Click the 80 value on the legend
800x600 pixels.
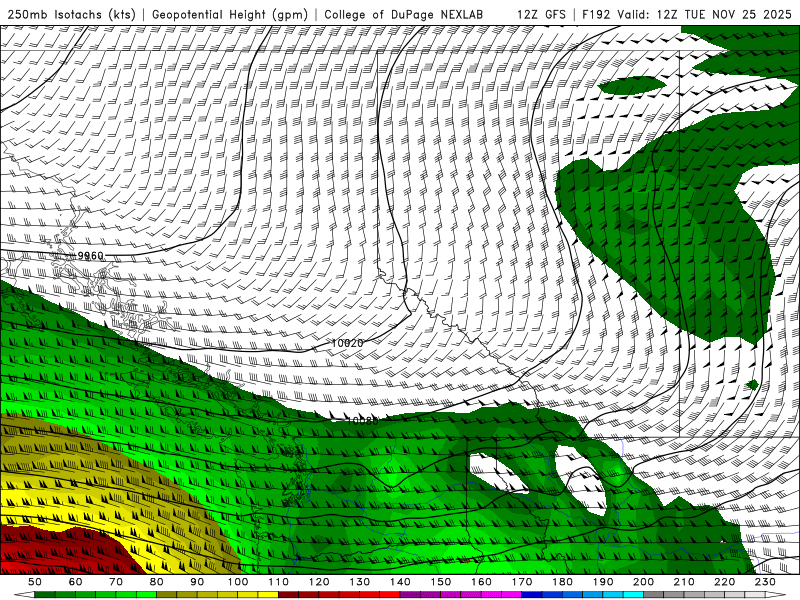156,582
